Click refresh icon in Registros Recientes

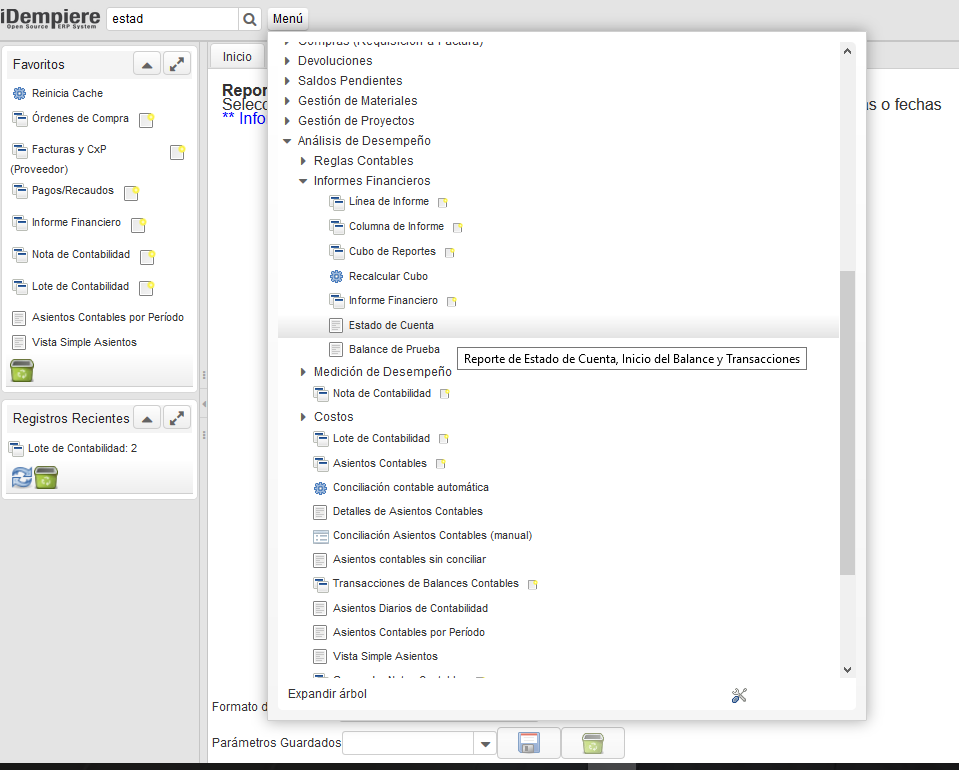(21, 477)
